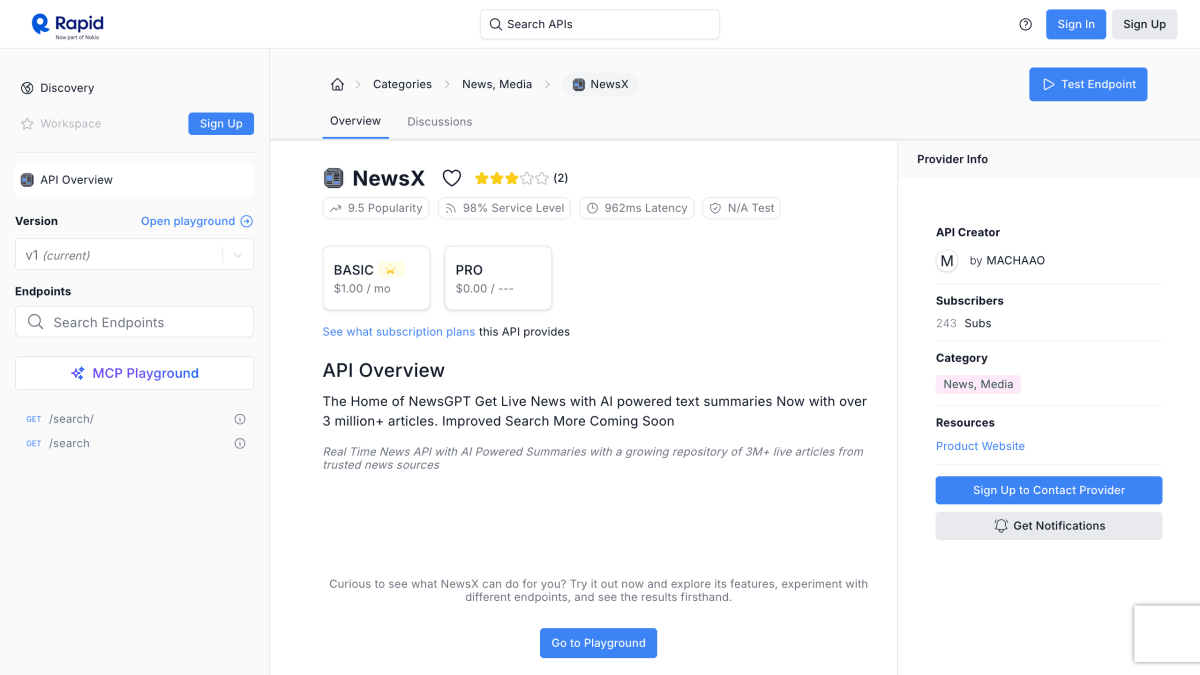This screenshot has height=675, width=1200.
Task: Favorite NewsX with the heart icon
Action: coord(452,178)
